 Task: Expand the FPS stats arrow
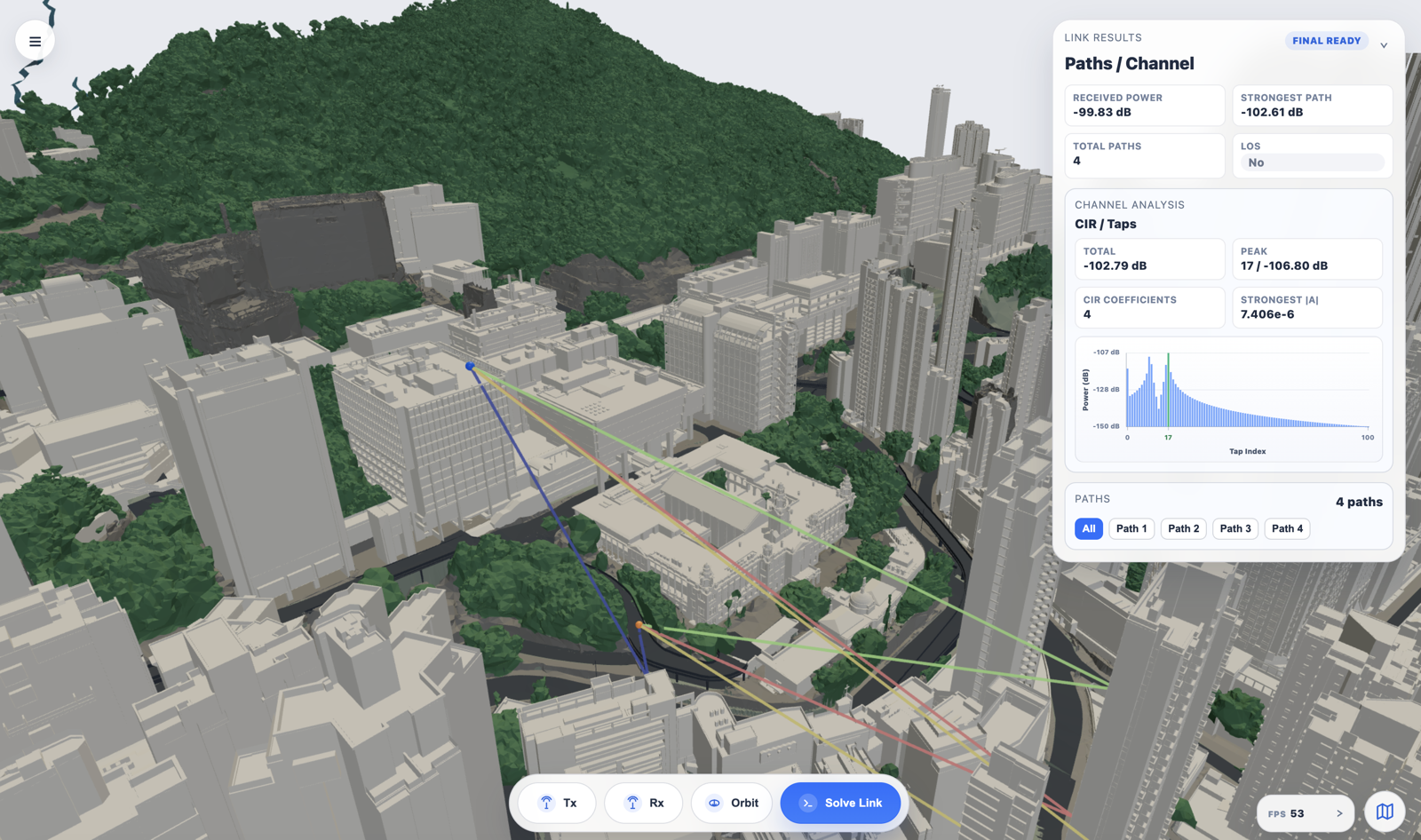click(1339, 813)
